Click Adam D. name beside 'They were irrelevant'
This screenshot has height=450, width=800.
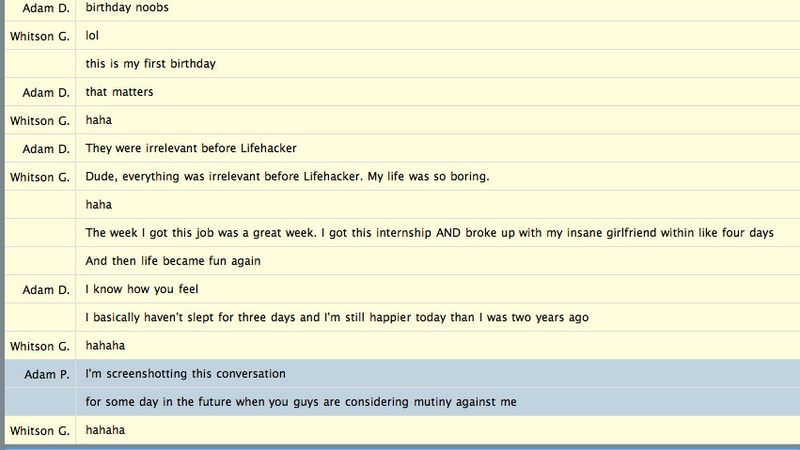pyautogui.click(x=46, y=149)
